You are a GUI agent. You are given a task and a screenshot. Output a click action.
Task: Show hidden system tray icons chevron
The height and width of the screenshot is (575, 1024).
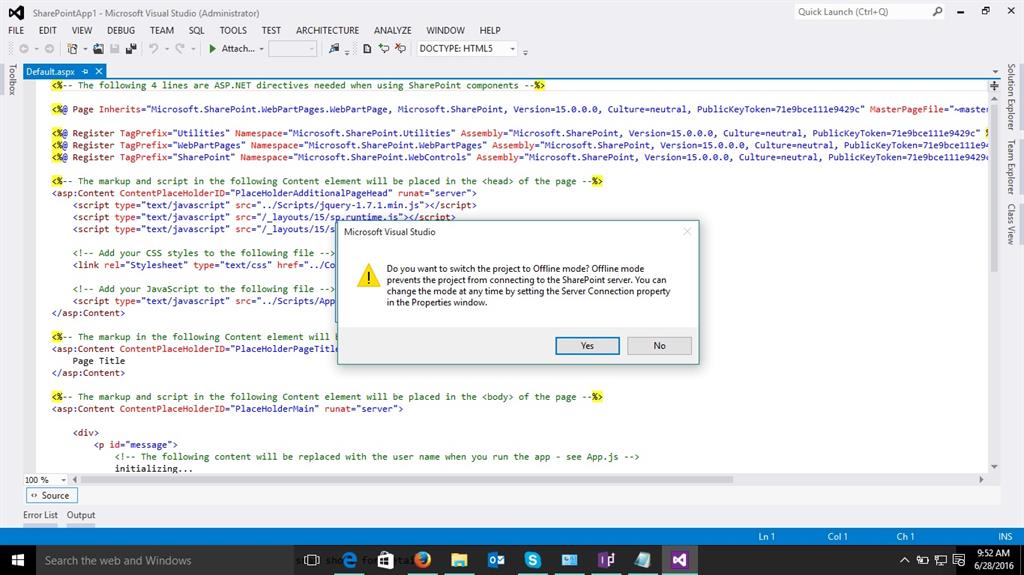904,560
